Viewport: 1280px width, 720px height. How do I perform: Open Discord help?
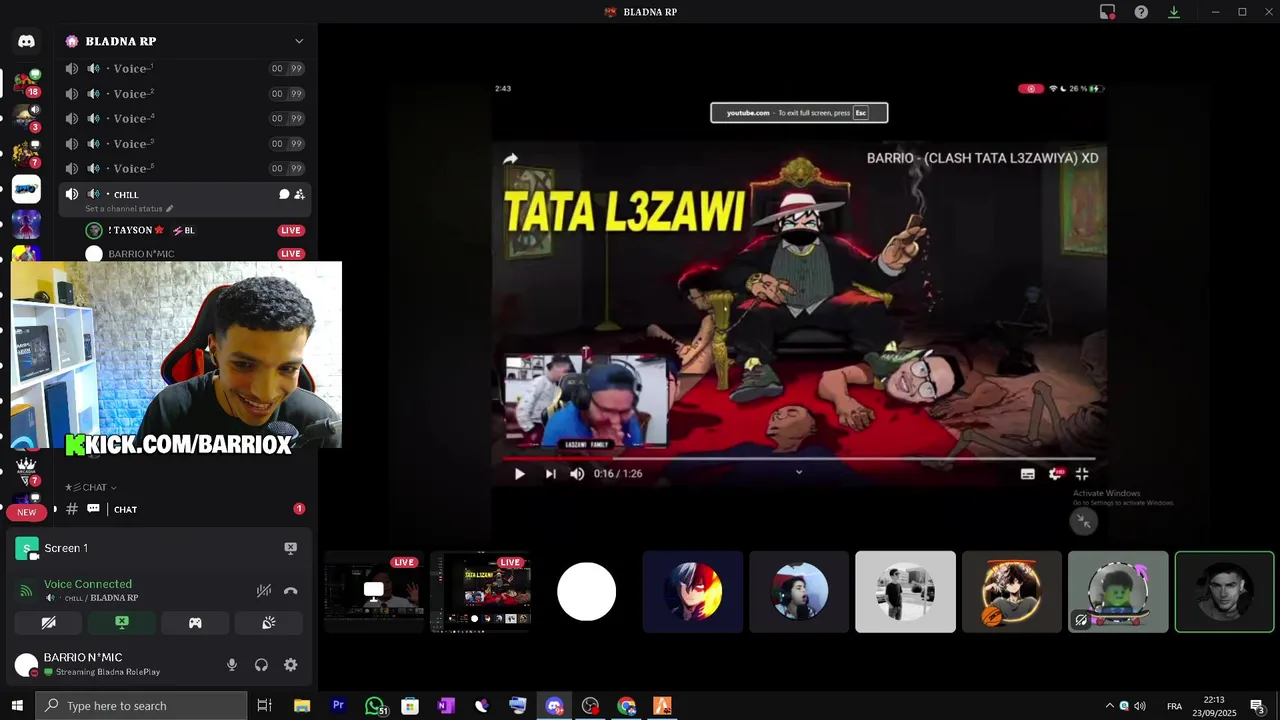coord(1141,12)
